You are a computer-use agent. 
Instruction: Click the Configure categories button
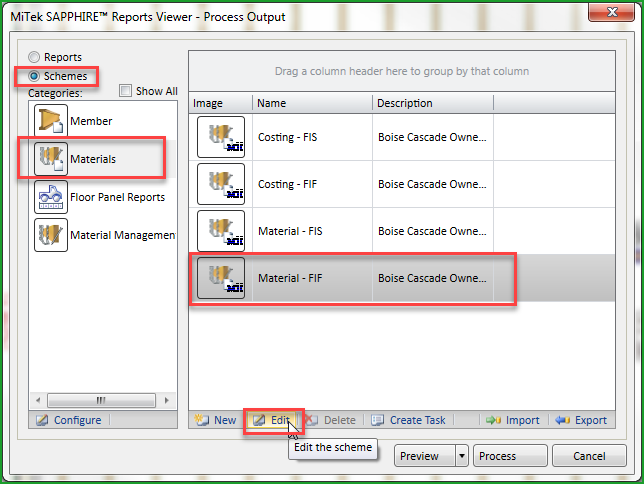point(68,420)
